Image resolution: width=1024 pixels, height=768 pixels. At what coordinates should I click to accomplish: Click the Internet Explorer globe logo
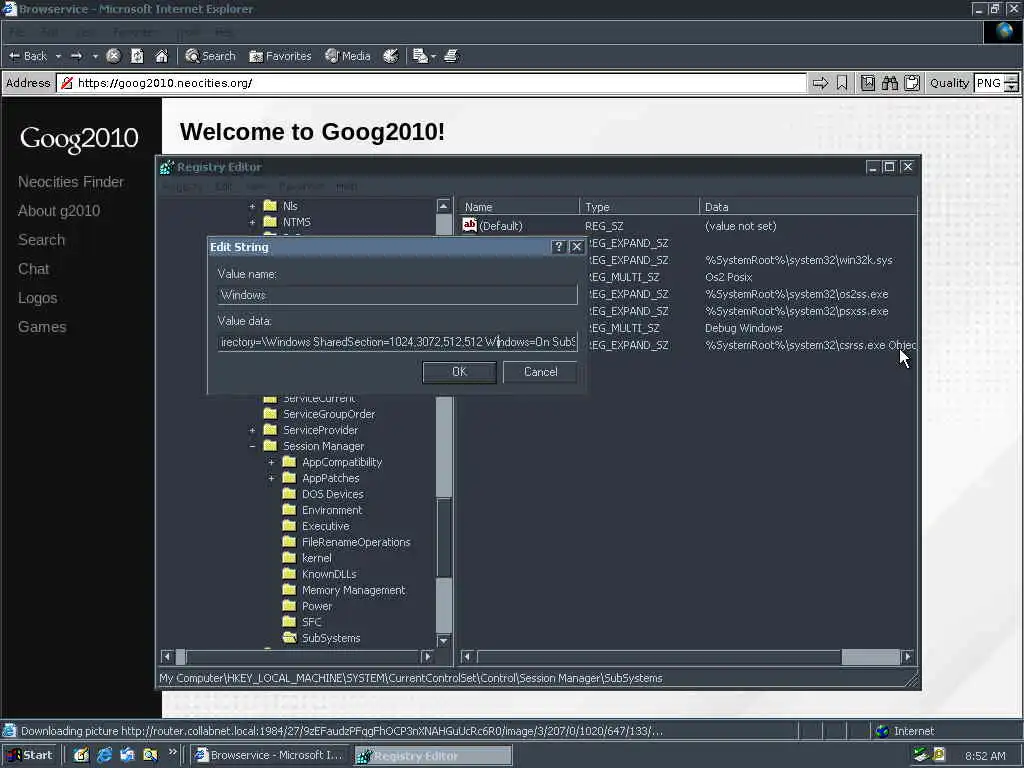(x=1002, y=32)
